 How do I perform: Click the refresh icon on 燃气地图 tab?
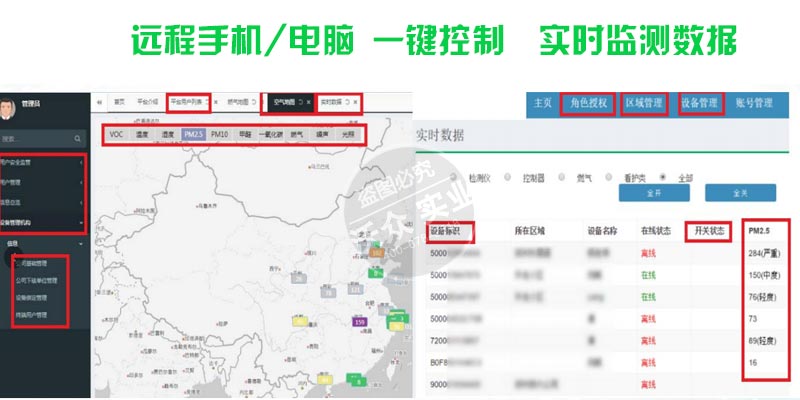254,102
